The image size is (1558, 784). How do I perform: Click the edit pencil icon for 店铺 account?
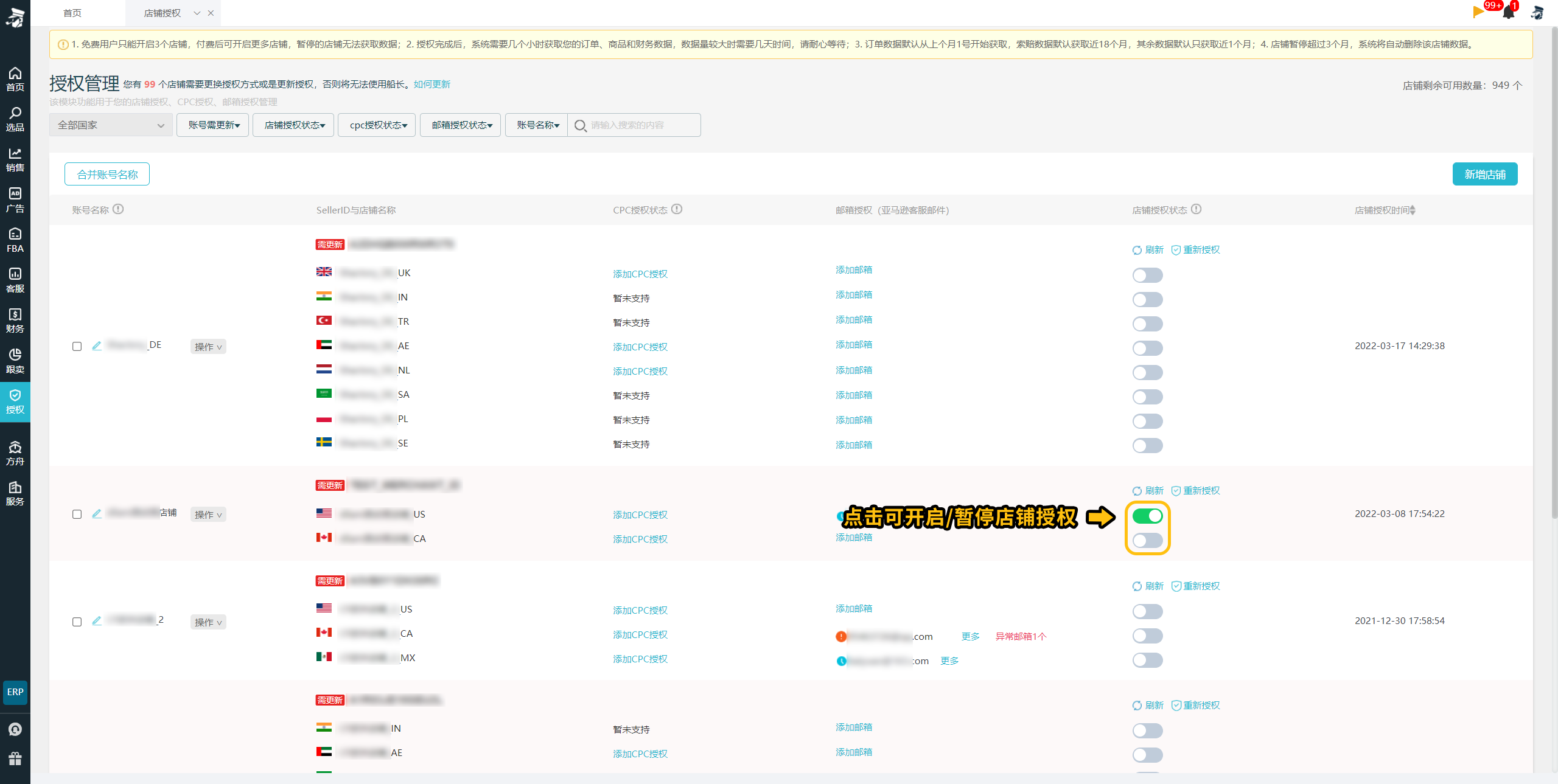[x=97, y=513]
